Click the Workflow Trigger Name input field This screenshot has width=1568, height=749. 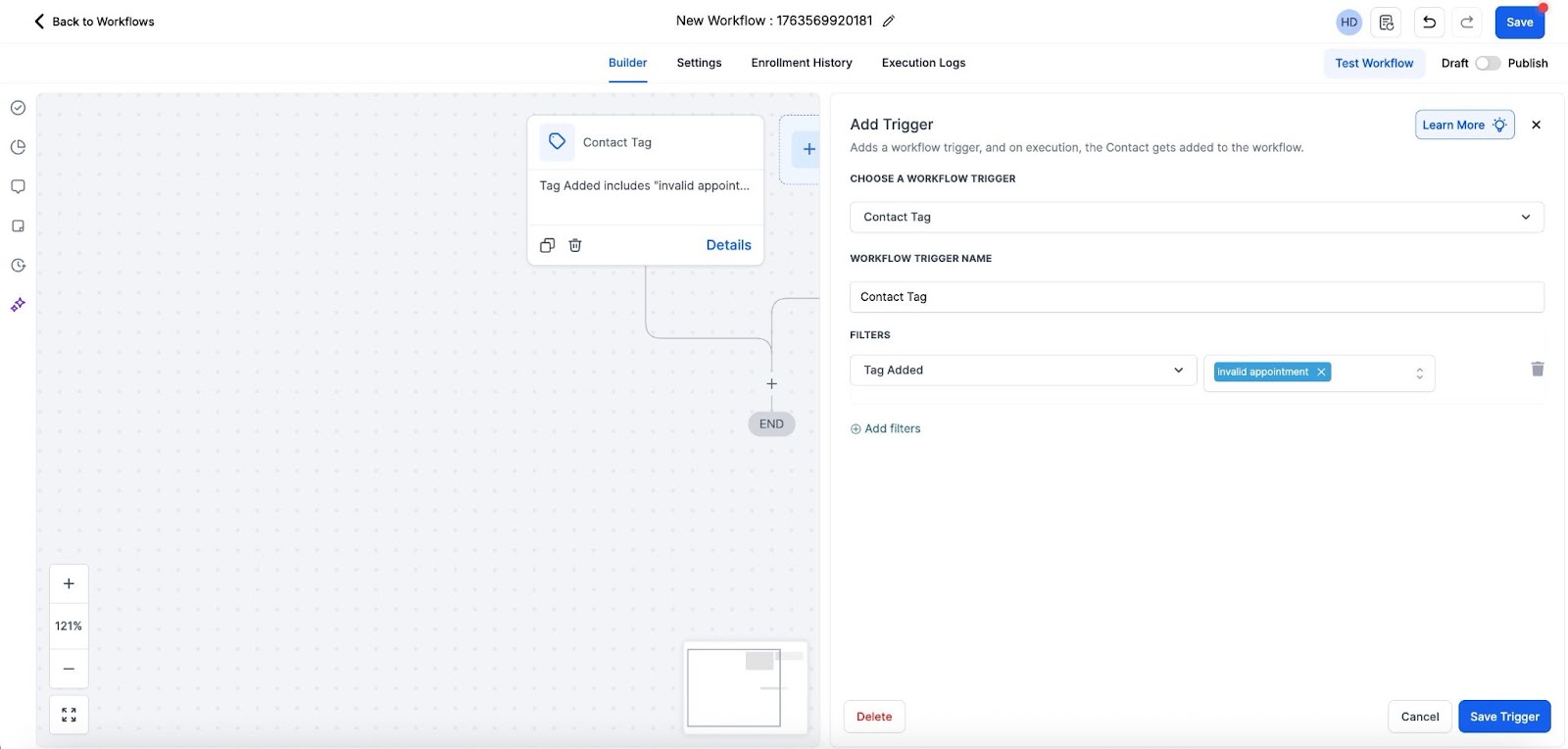click(1196, 297)
